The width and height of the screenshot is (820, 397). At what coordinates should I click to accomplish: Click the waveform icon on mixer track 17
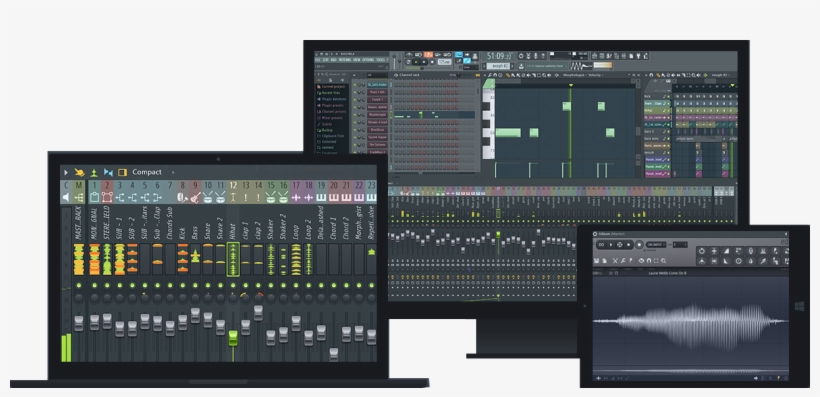coord(296,197)
